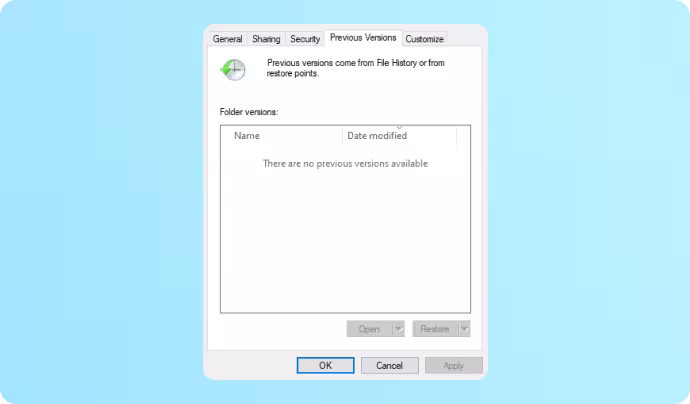This screenshot has width=690, height=404.
Task: Click the empty Folder versions list area
Action: coord(345,240)
